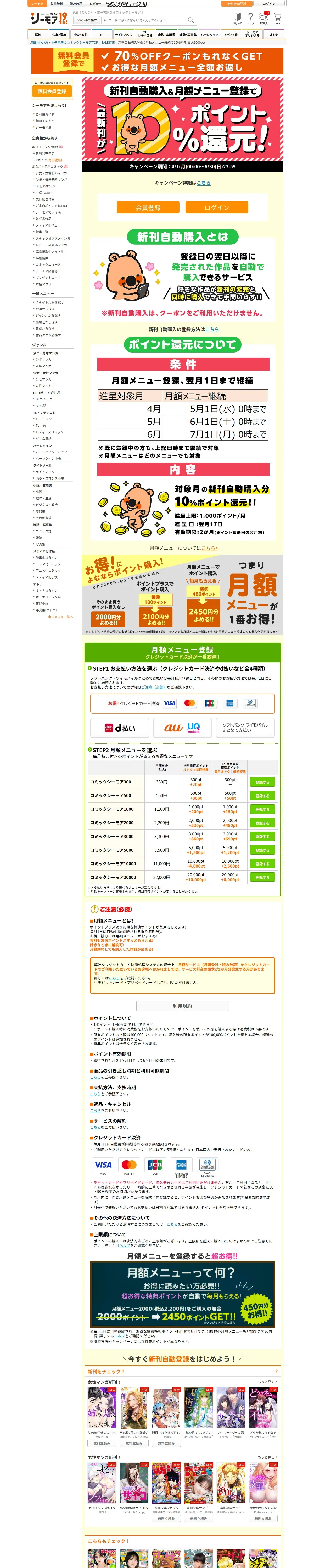The image size is (314, 1568).
Task: Click the orange 無料会員登録 sidebar button
Action: click(x=51, y=91)
